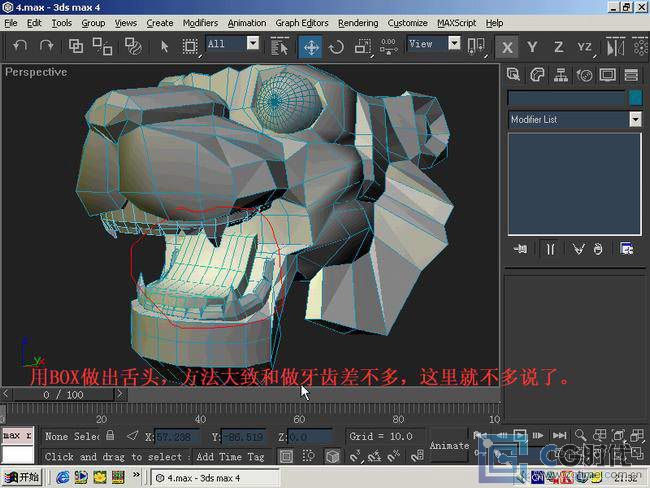Restrict transform to YZ plane
Screen dimensions: 650x488
tap(585, 47)
